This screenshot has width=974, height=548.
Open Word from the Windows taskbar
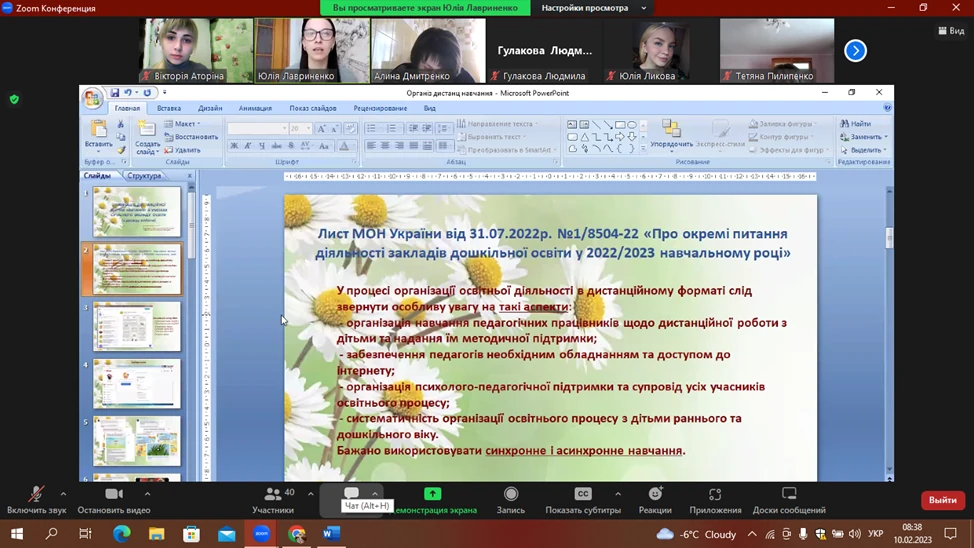[332, 534]
